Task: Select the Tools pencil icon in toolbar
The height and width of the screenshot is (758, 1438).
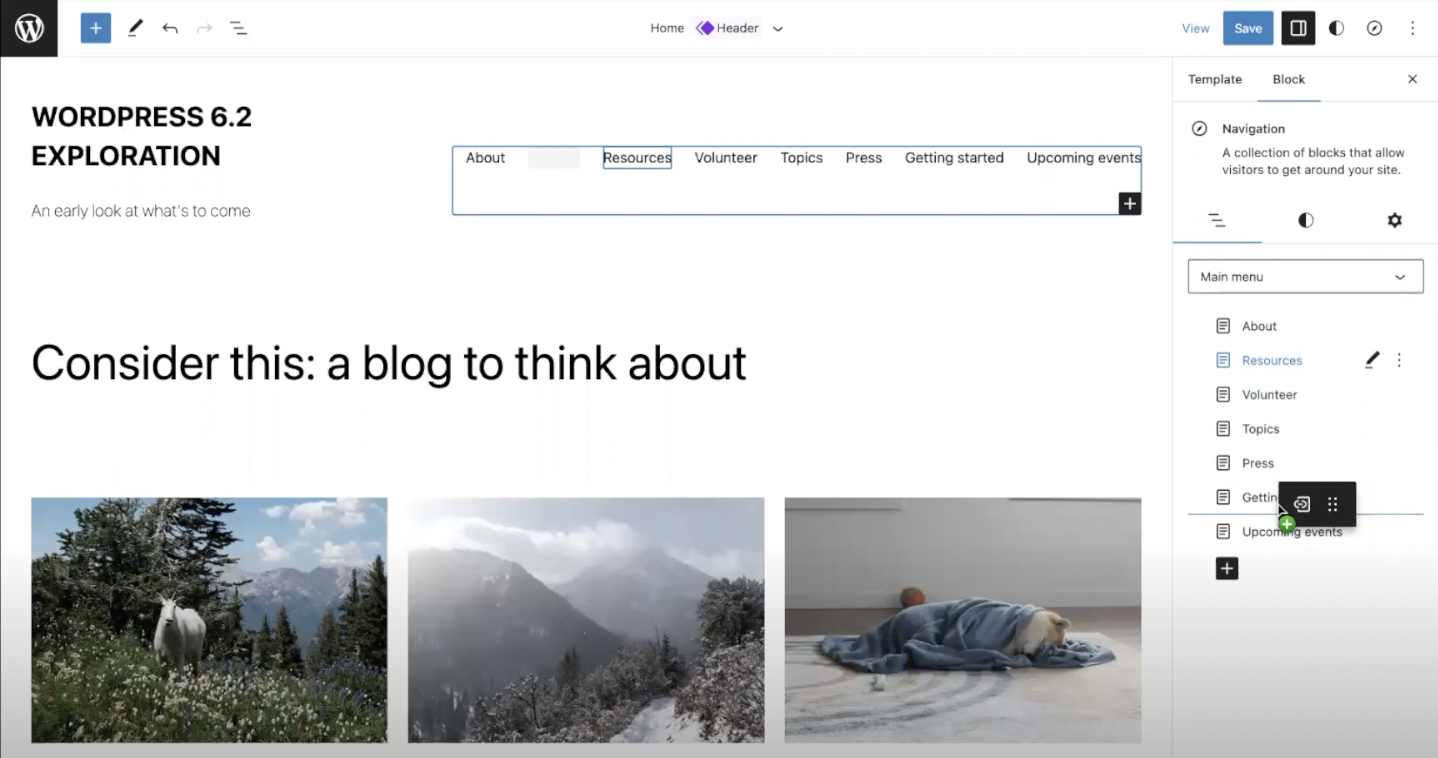Action: pyautogui.click(x=135, y=28)
